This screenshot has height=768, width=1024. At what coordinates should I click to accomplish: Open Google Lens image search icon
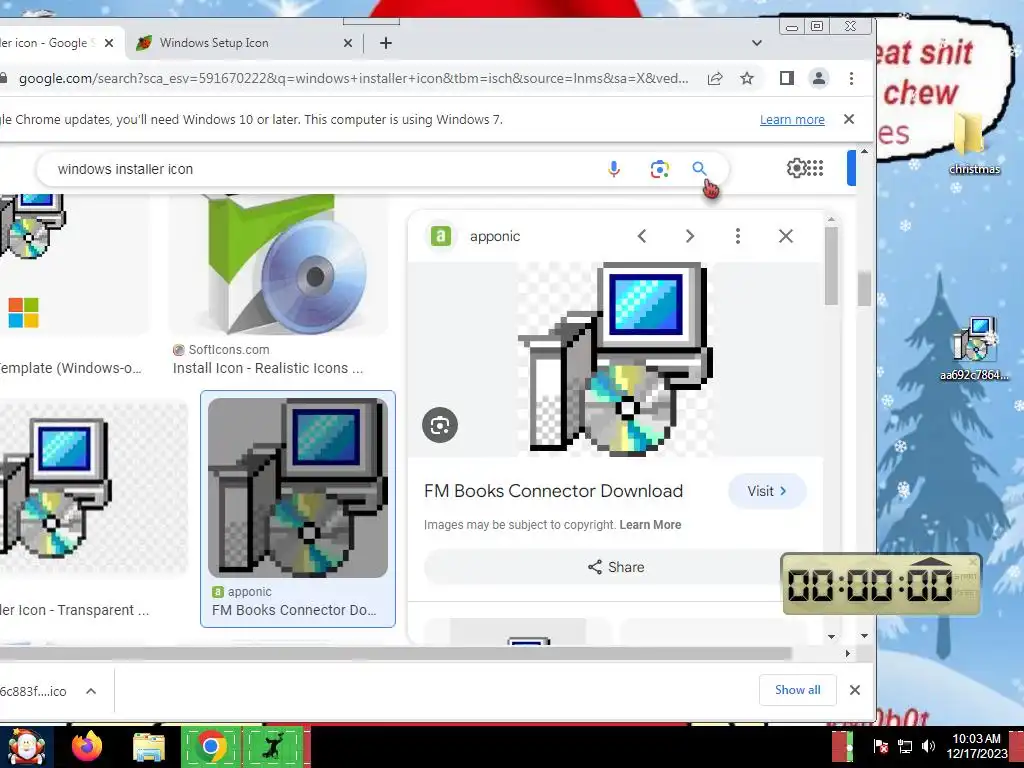click(x=660, y=169)
